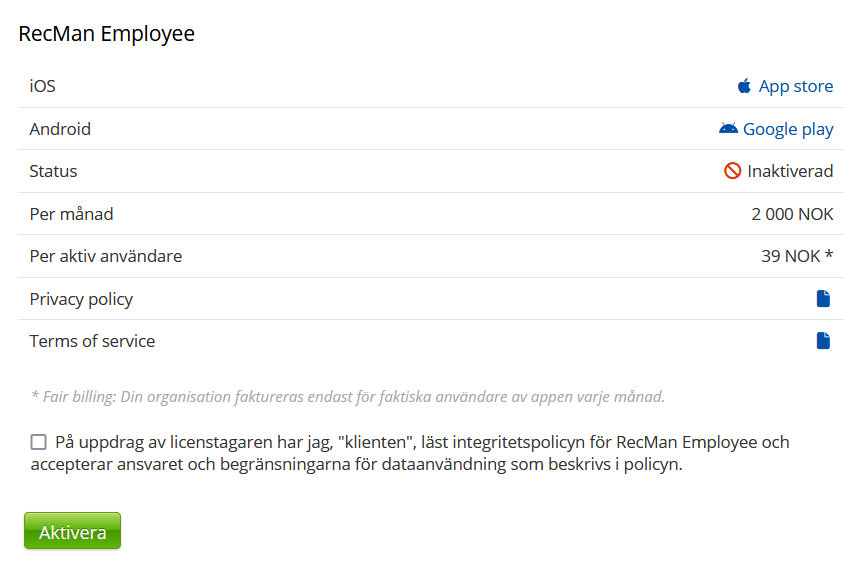Click the Android robot icon

[728, 129]
